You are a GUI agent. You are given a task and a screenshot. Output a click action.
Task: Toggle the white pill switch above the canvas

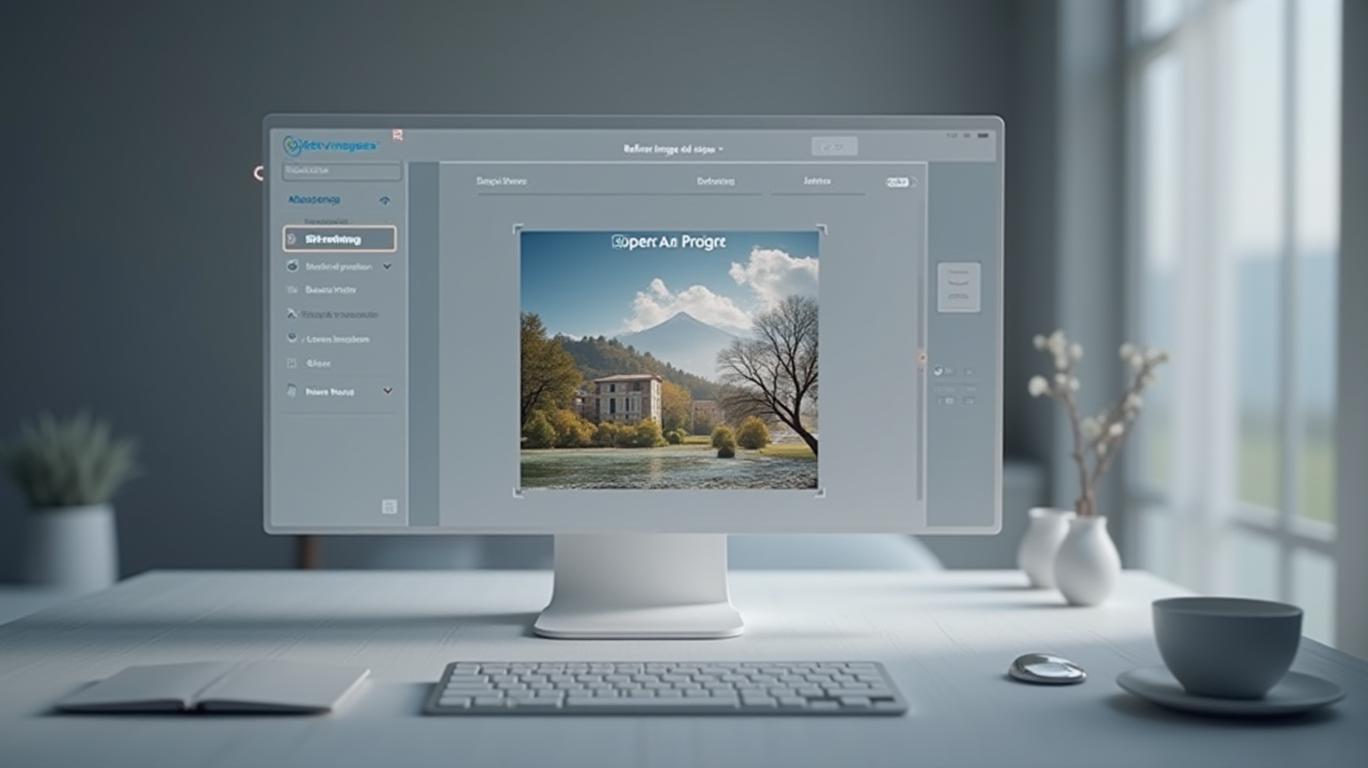(x=900, y=182)
